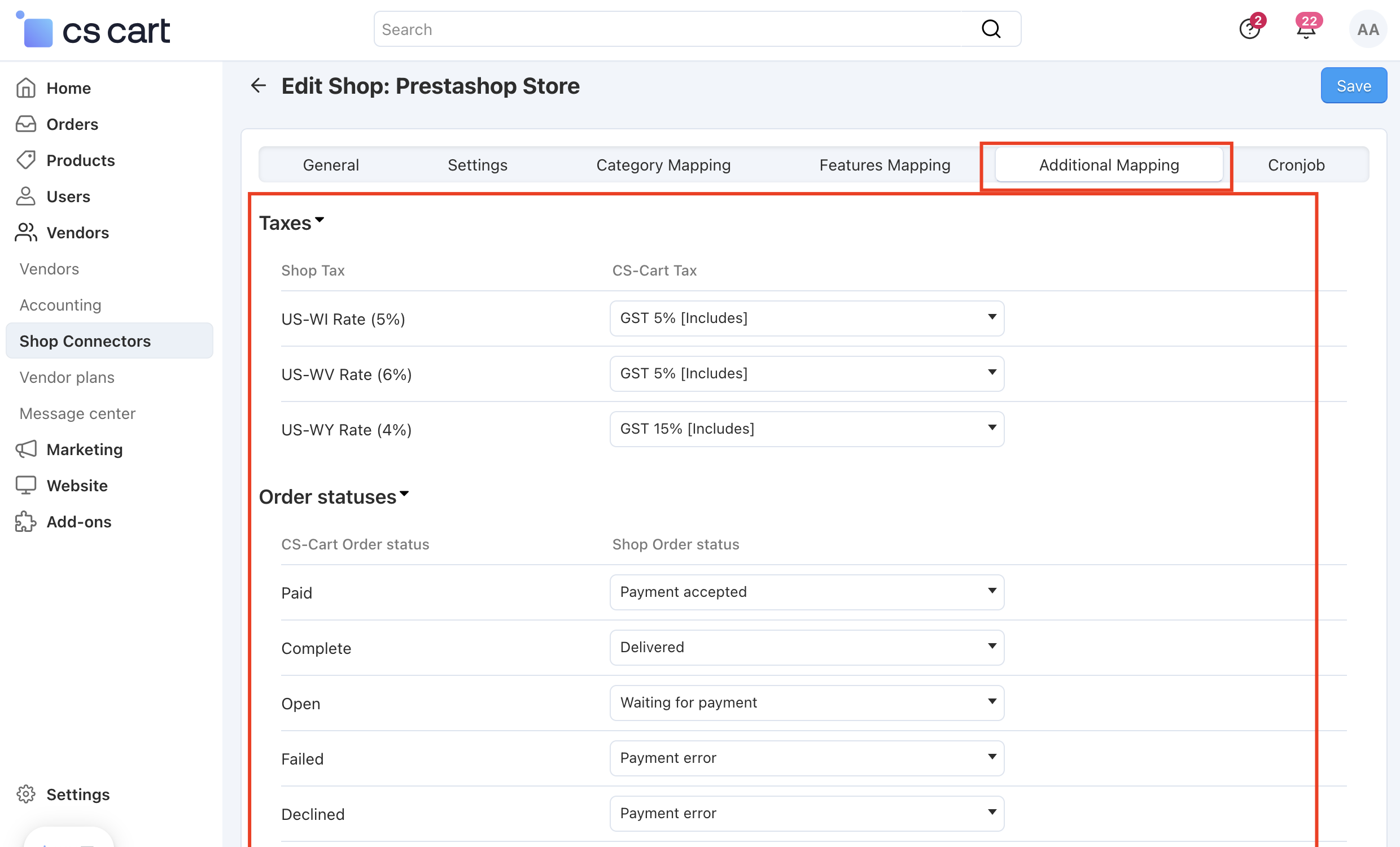Open the Cronjob tab
Image resolution: width=1400 pixels, height=847 pixels.
click(1296, 165)
